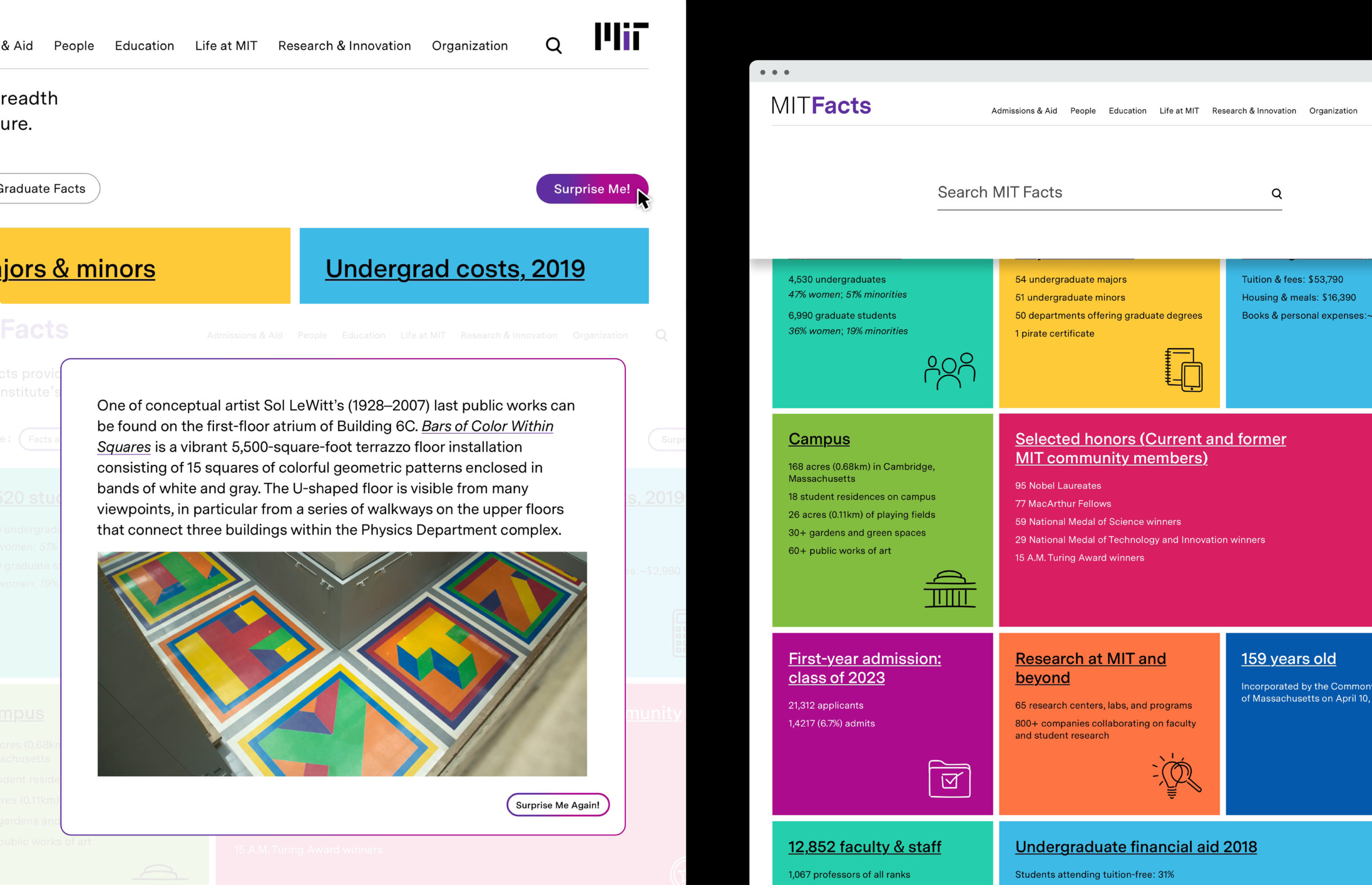
Task: Click the people group icon on the teal card
Action: [950, 370]
